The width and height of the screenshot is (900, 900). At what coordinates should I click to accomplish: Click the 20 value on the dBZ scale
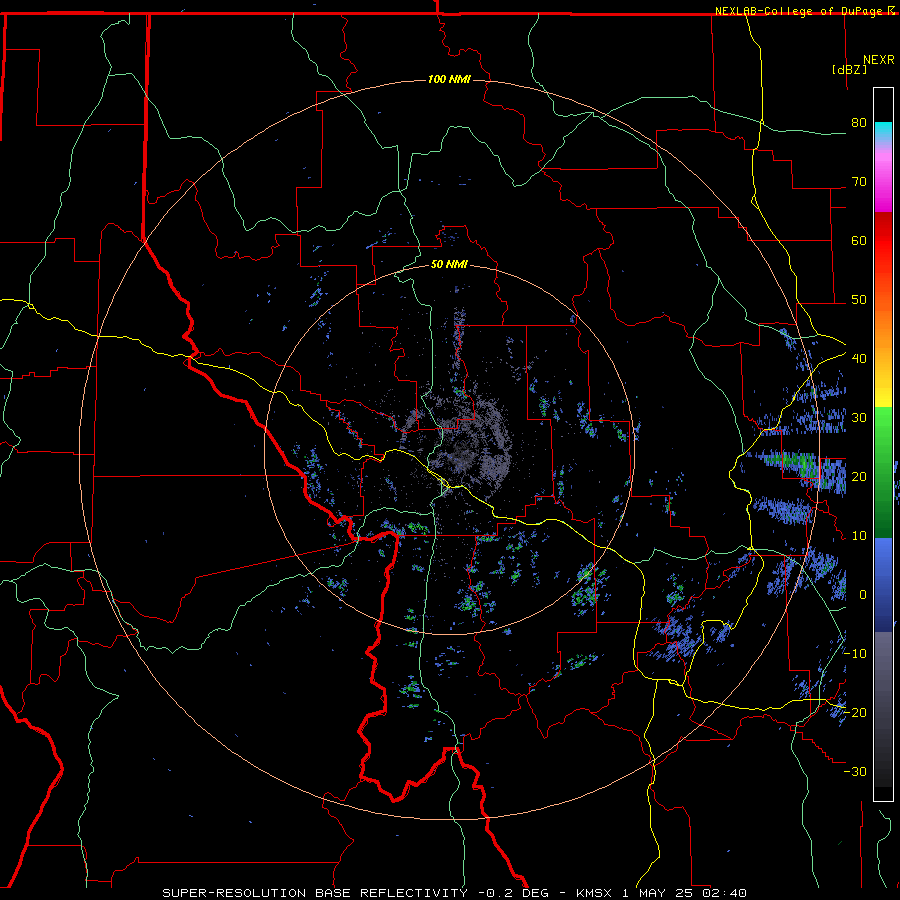tap(859, 477)
